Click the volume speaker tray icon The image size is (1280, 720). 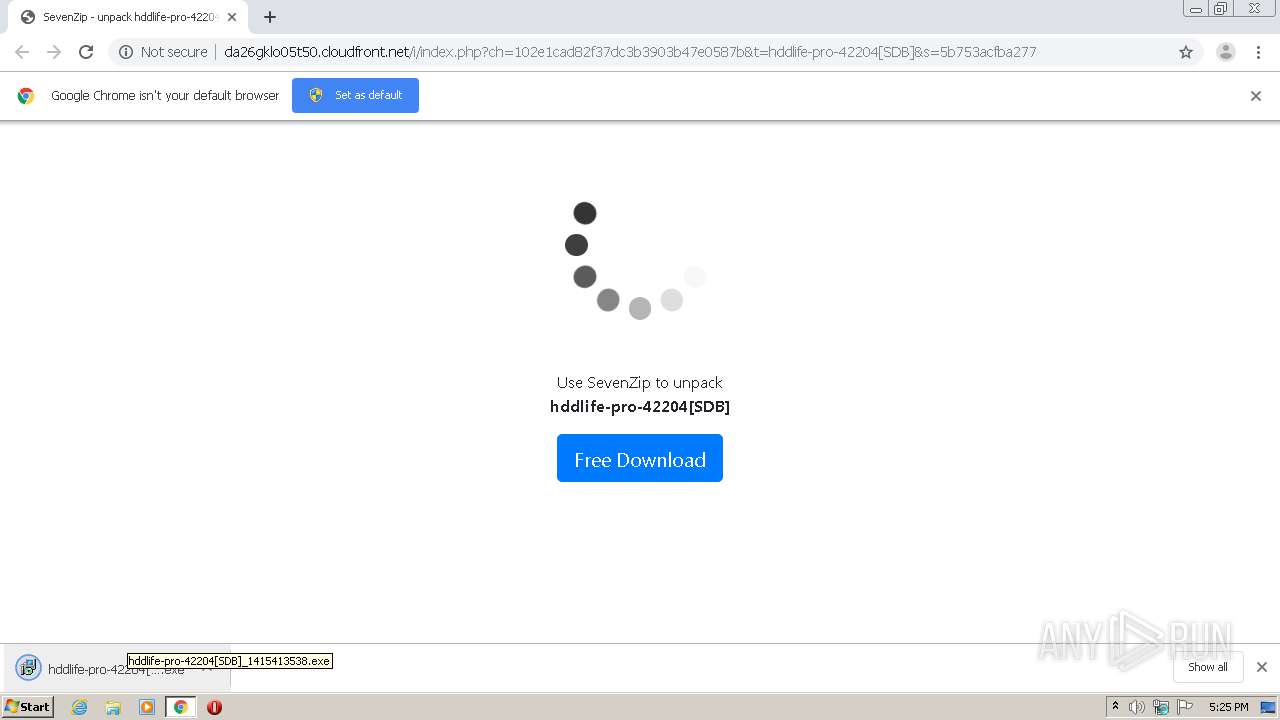(x=1137, y=707)
